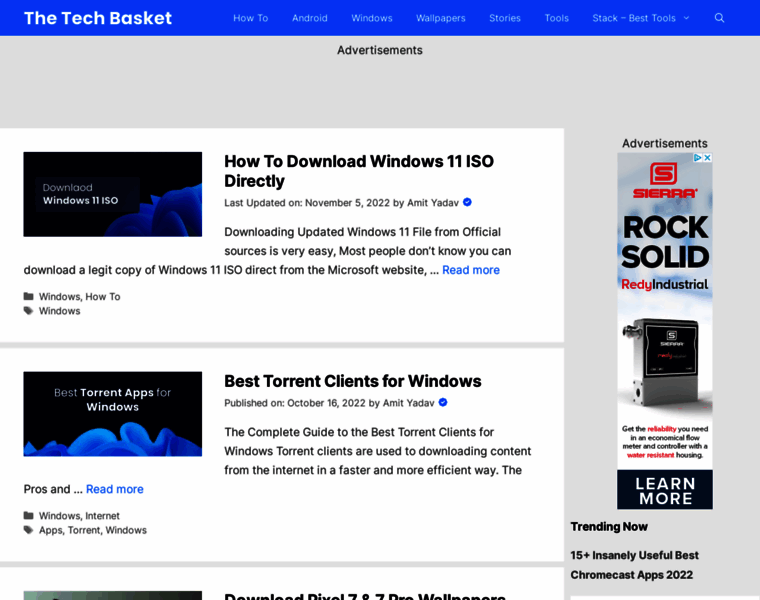
Task: Open the Tools menu item
Action: 556,18
